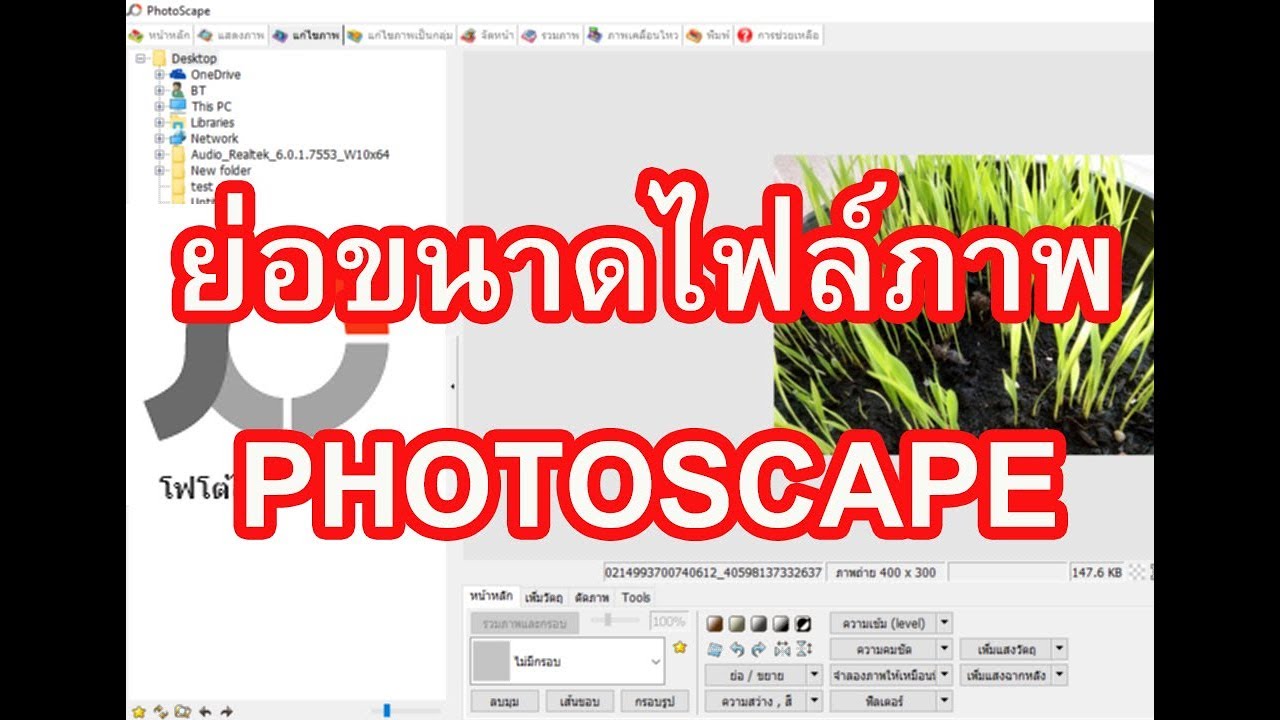Image resolution: width=1280 pixels, height=720 pixels.
Task: Click the 147.6 KB file size status
Action: pyautogui.click(x=1095, y=573)
